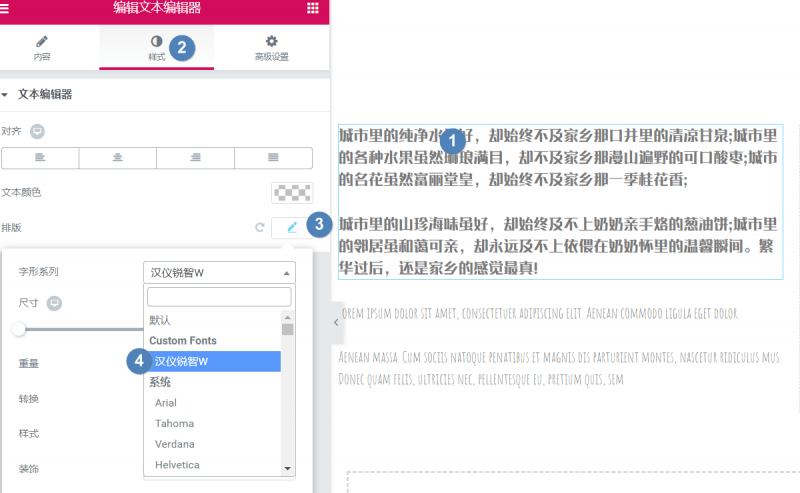The width and height of the screenshot is (800, 493).
Task: Click the font search input field
Action: [219, 297]
